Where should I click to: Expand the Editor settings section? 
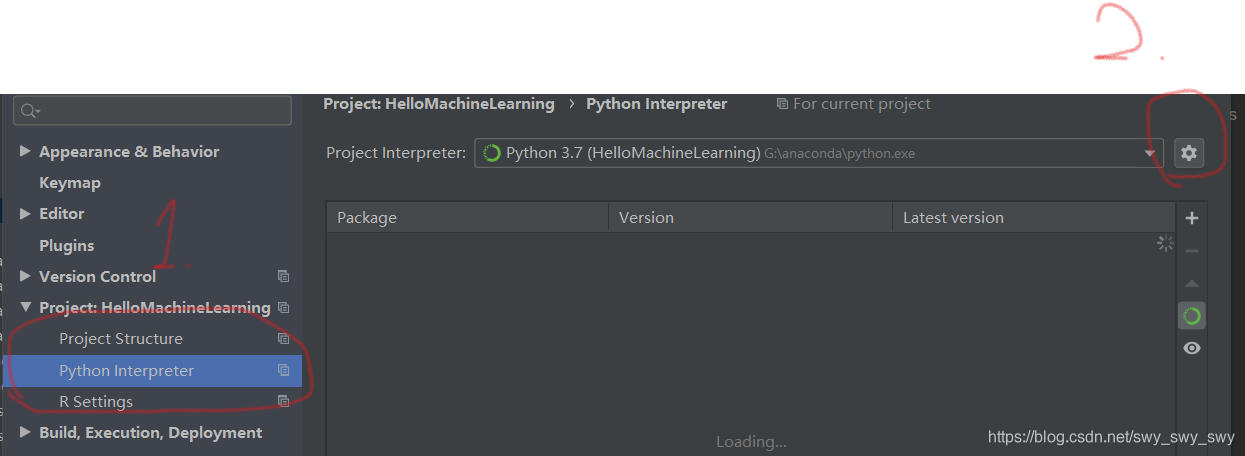point(25,214)
